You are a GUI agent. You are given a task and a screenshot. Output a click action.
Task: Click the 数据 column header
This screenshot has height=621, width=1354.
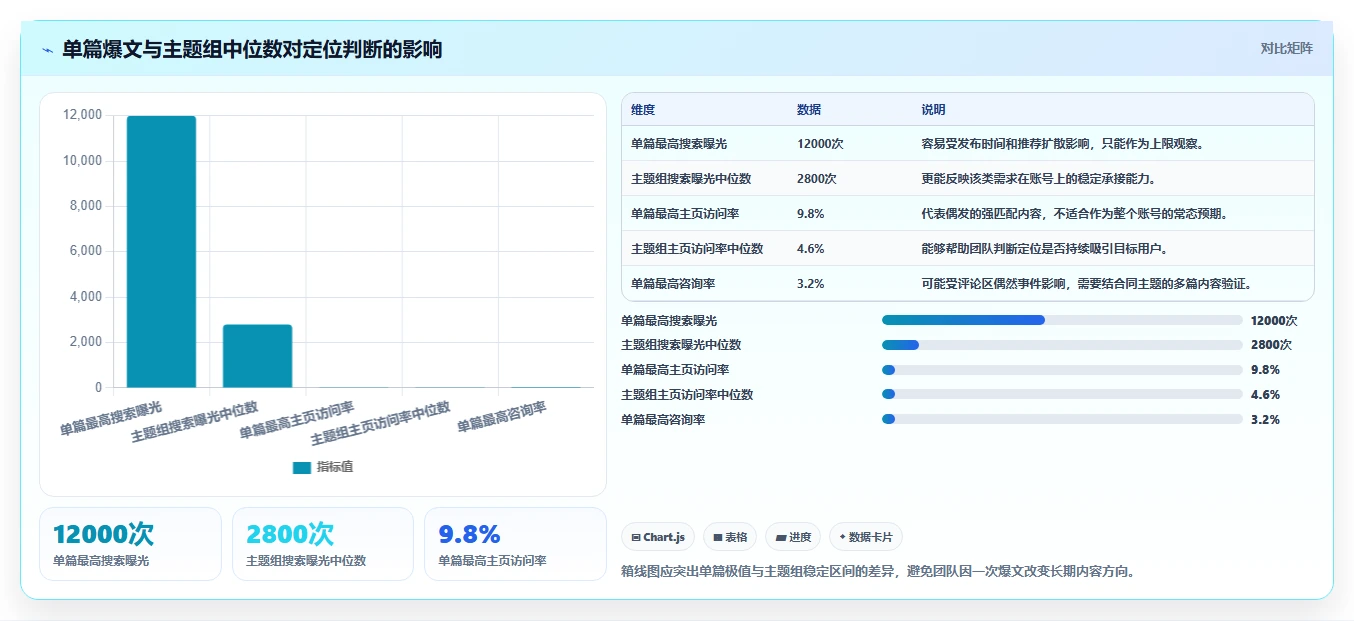(x=809, y=110)
